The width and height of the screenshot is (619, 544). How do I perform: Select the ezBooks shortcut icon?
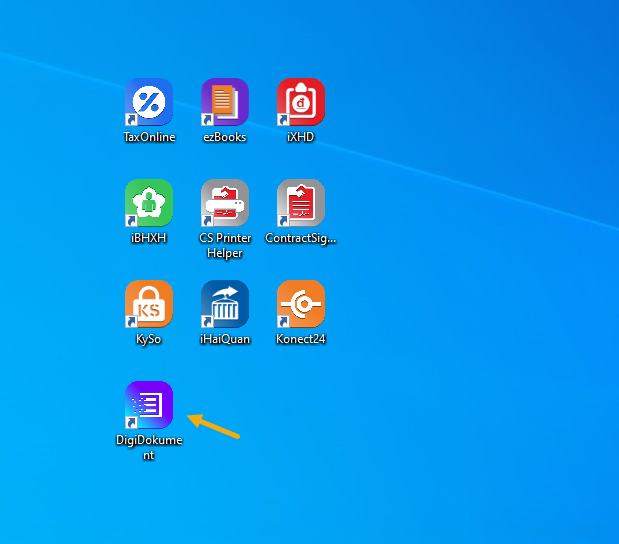click(225, 102)
